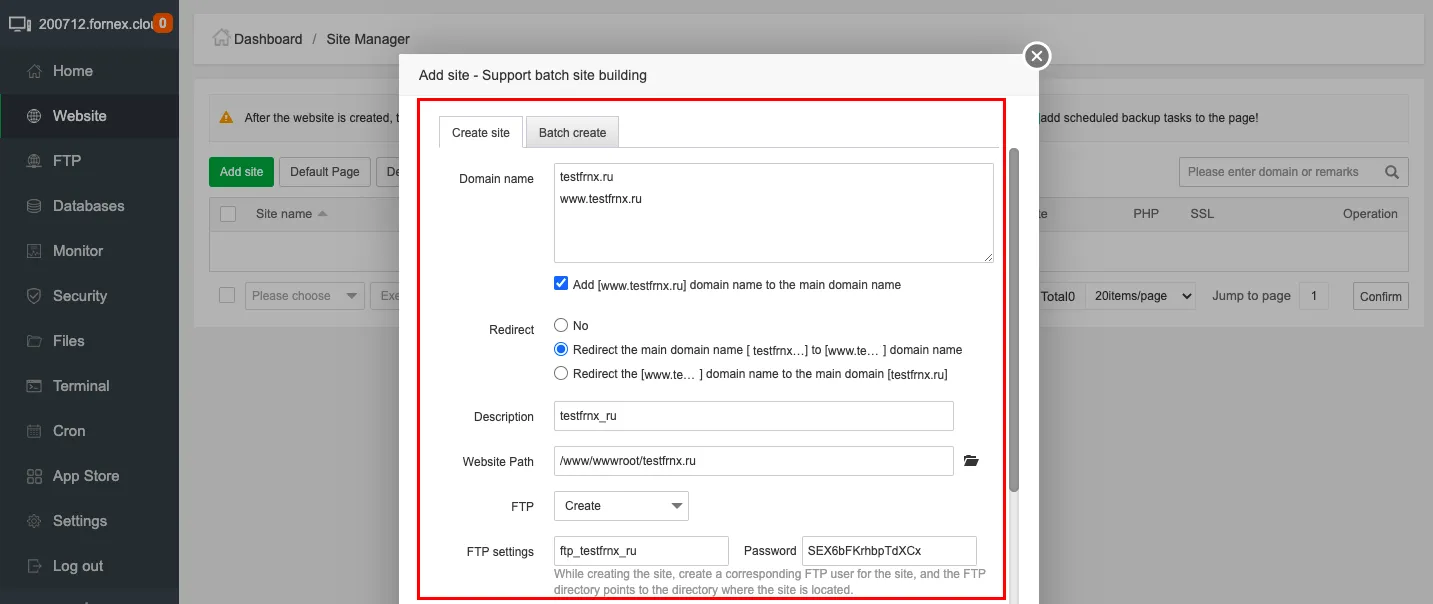1433x604 pixels.
Task: Browse website path with folder icon
Action: pos(970,461)
